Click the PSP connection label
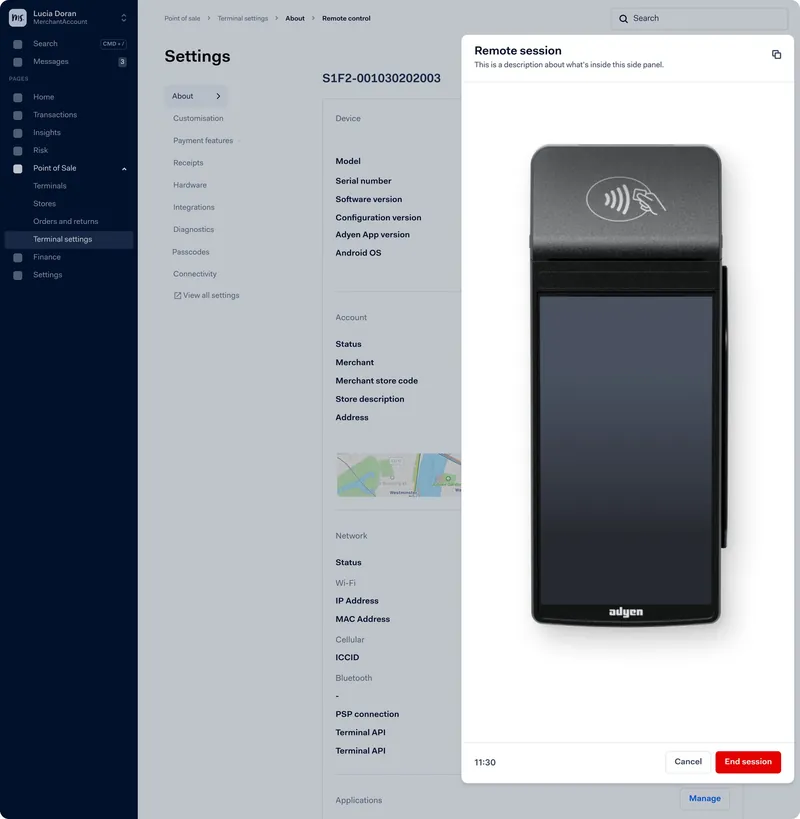Screen dimensions: 800x819 367,714
